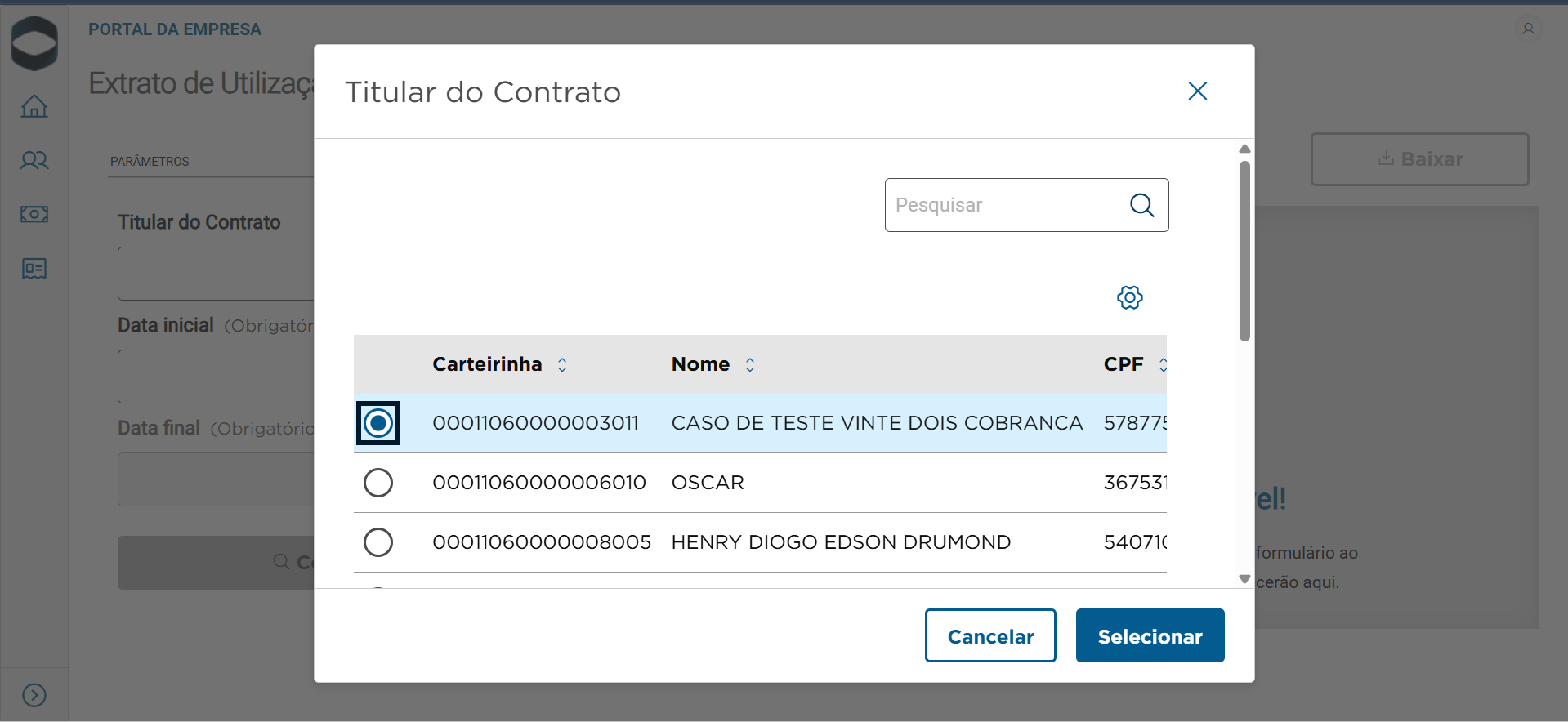Image resolution: width=1568 pixels, height=722 pixels.
Task: Close the Titular do Contrato dialog
Action: pos(1197,91)
